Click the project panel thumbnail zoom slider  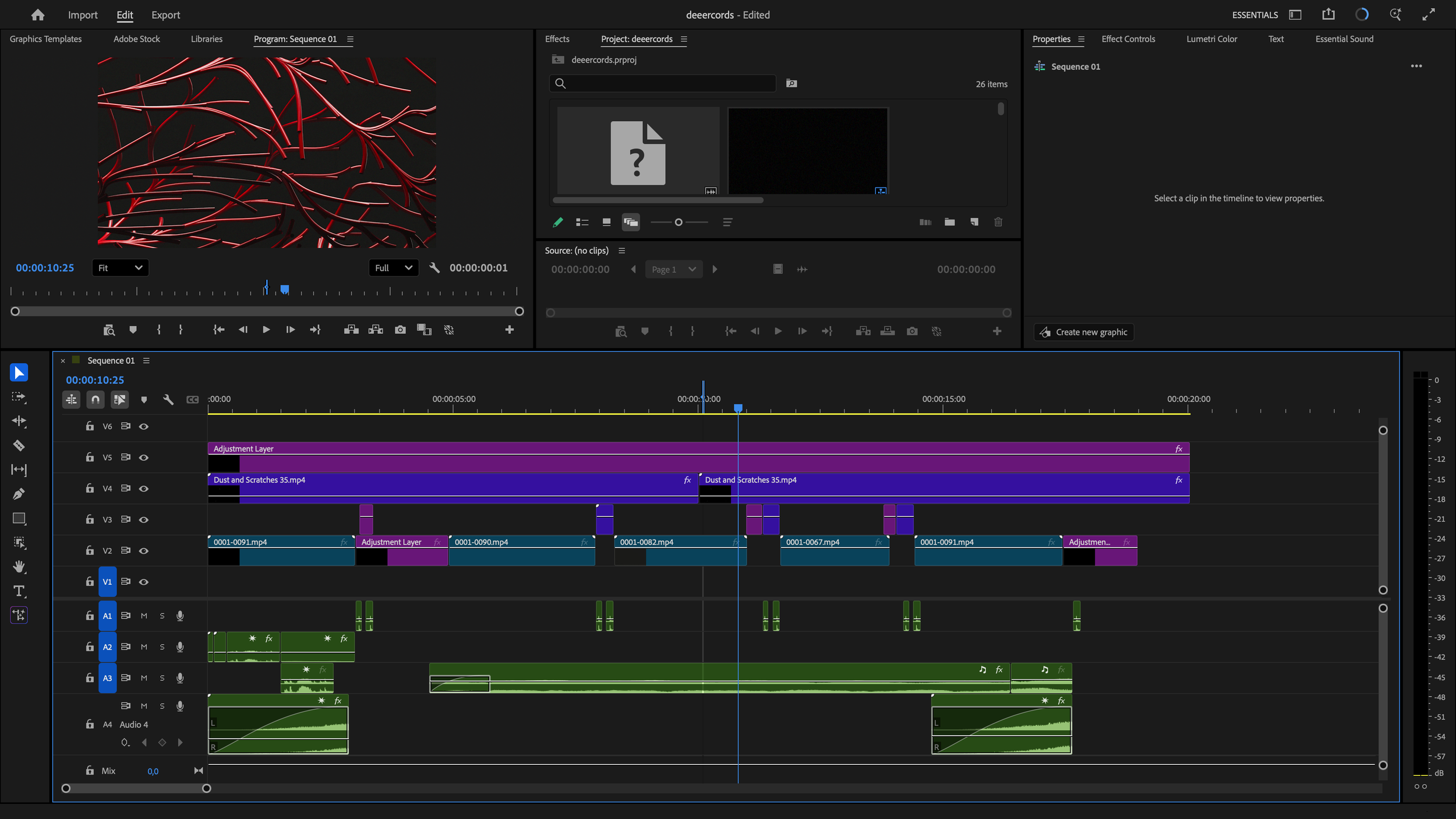[678, 223]
